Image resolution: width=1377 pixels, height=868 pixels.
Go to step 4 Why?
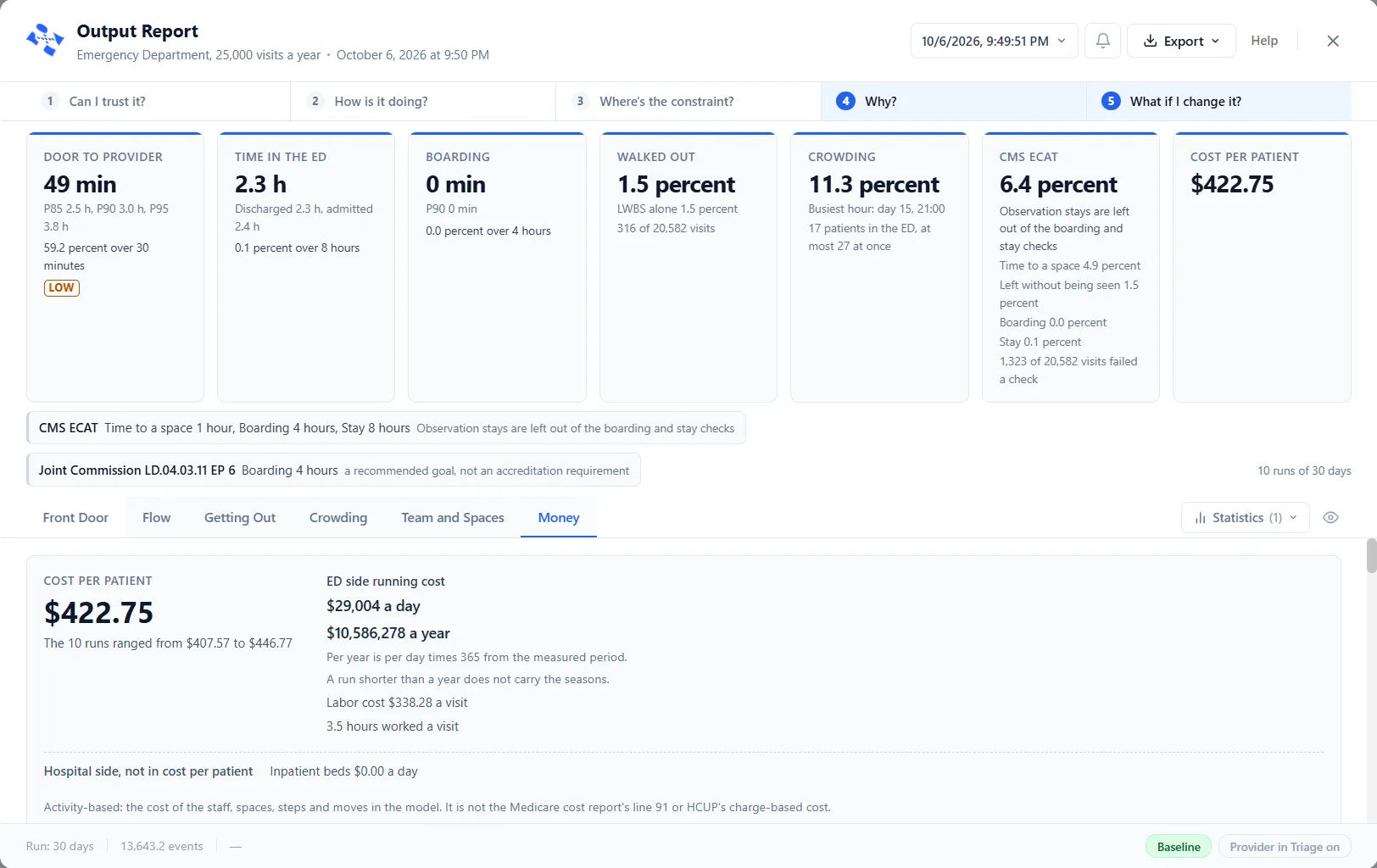tap(954, 101)
